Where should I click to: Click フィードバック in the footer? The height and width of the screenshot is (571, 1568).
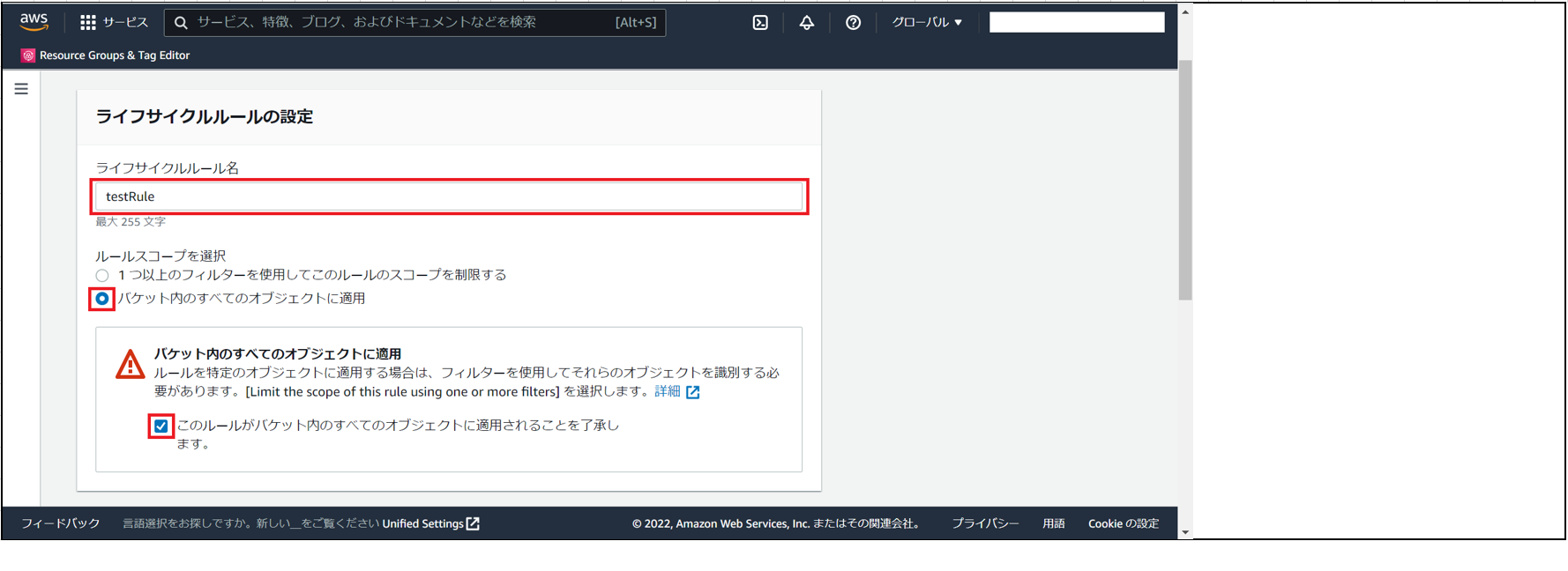pos(61,523)
